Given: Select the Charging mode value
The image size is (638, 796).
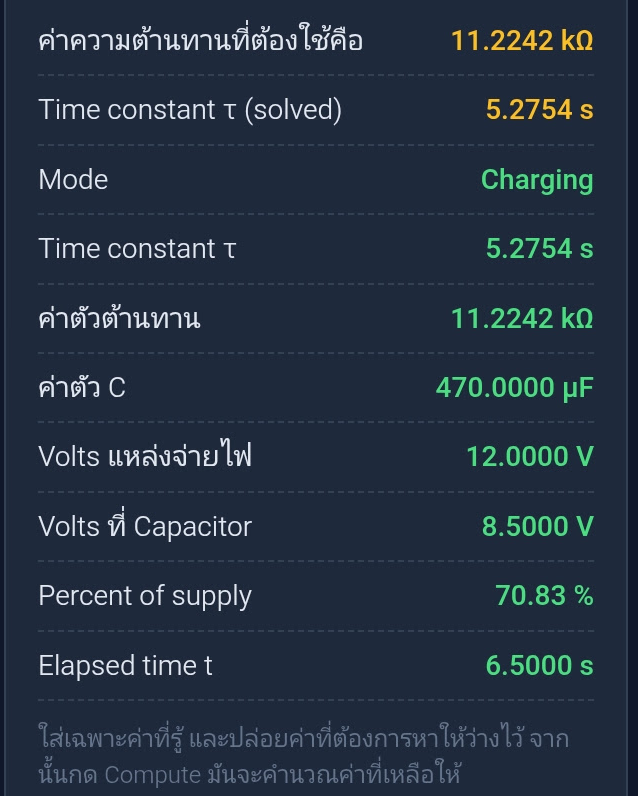Looking at the screenshot, I should (x=537, y=181).
